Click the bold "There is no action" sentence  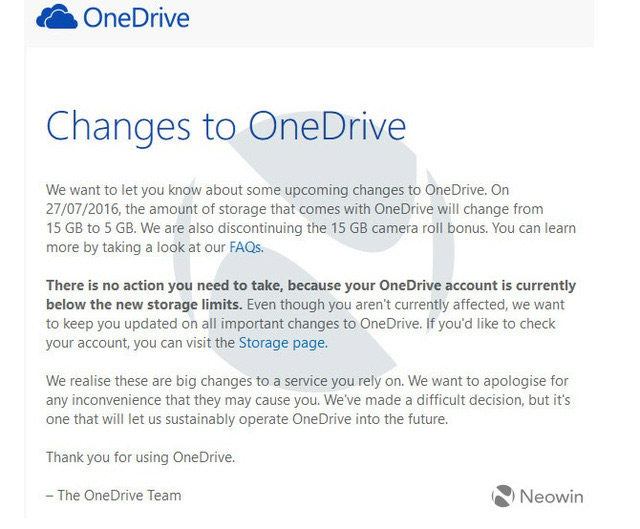200,286
